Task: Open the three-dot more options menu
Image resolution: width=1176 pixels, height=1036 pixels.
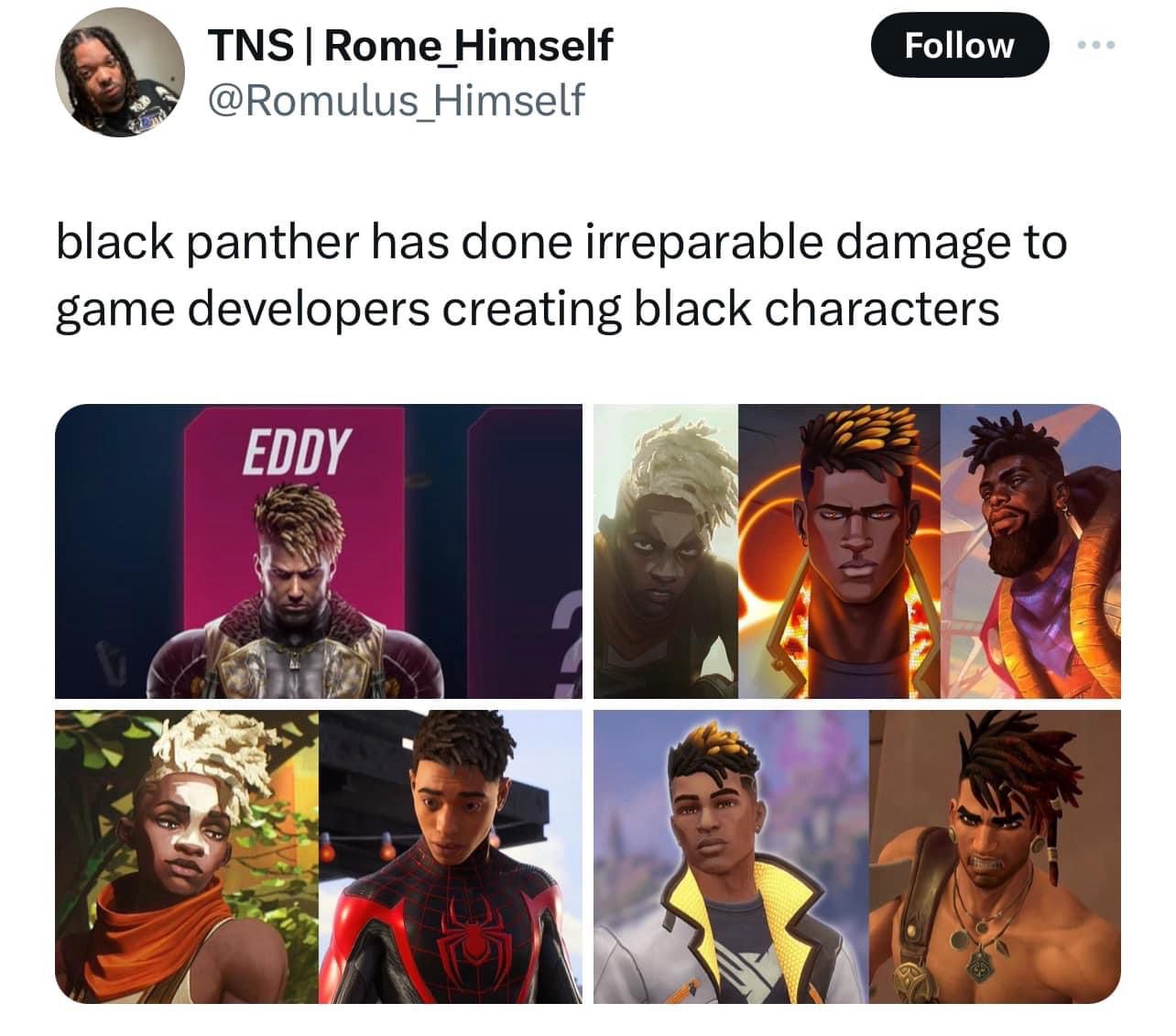Action: coord(1096,45)
